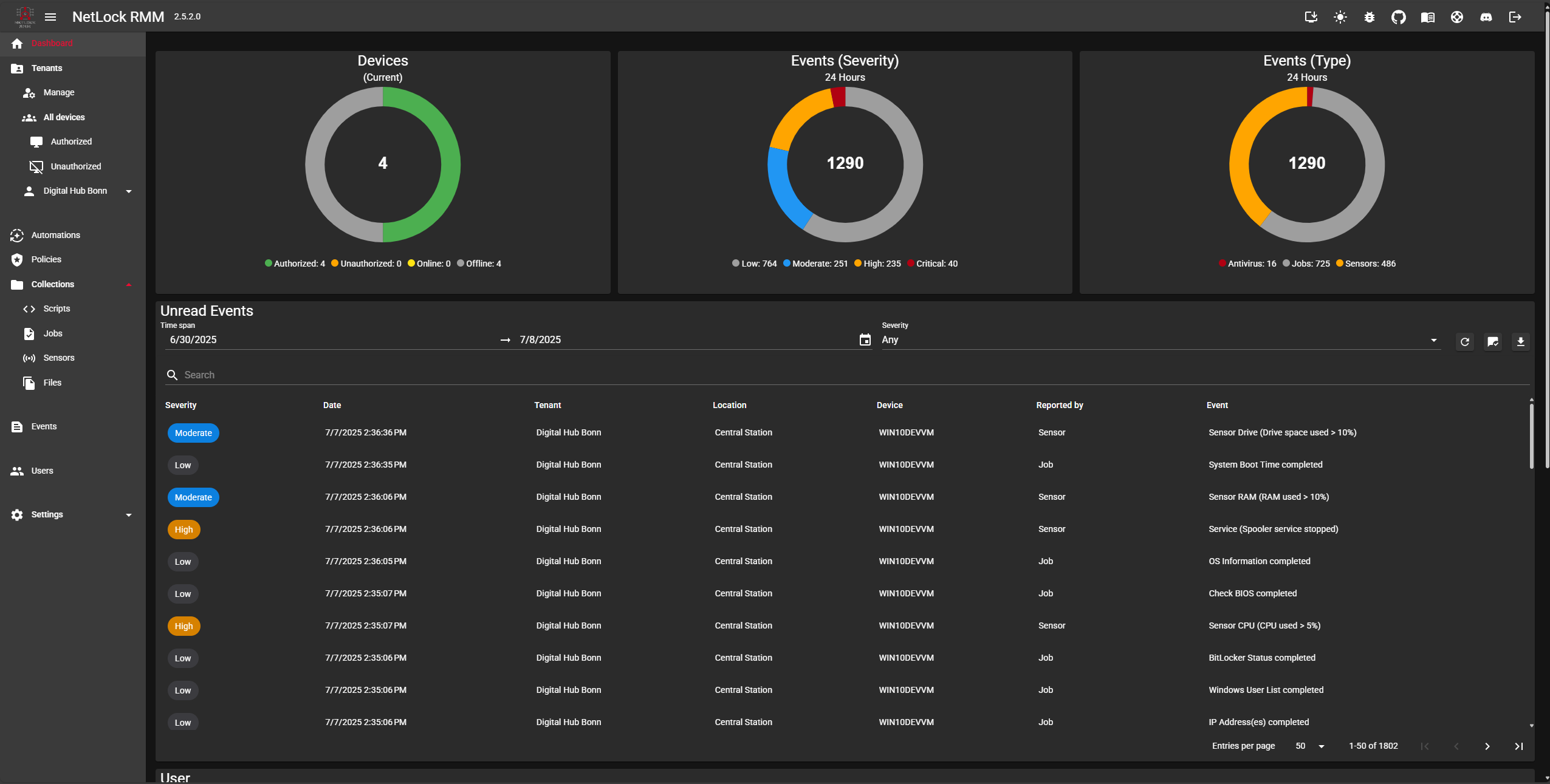
Task: Toggle the light/dark theme sun icon
Action: [1340, 17]
